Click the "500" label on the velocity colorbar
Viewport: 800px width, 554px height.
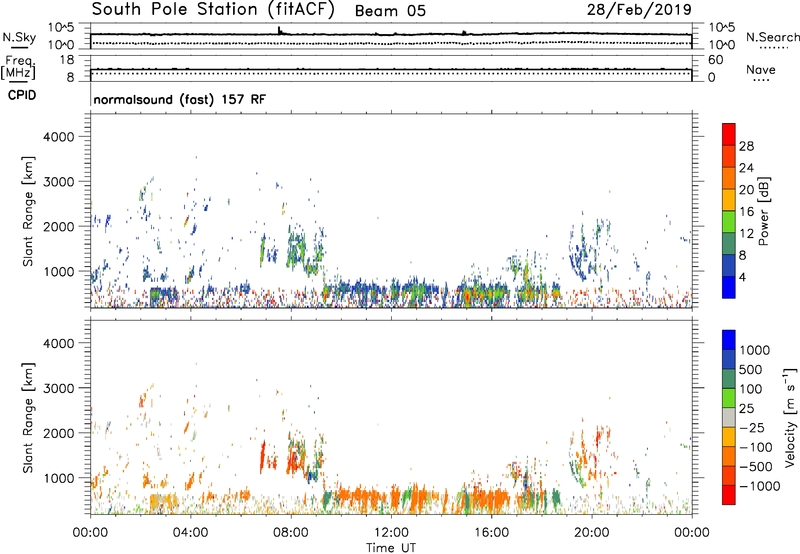pos(752,370)
